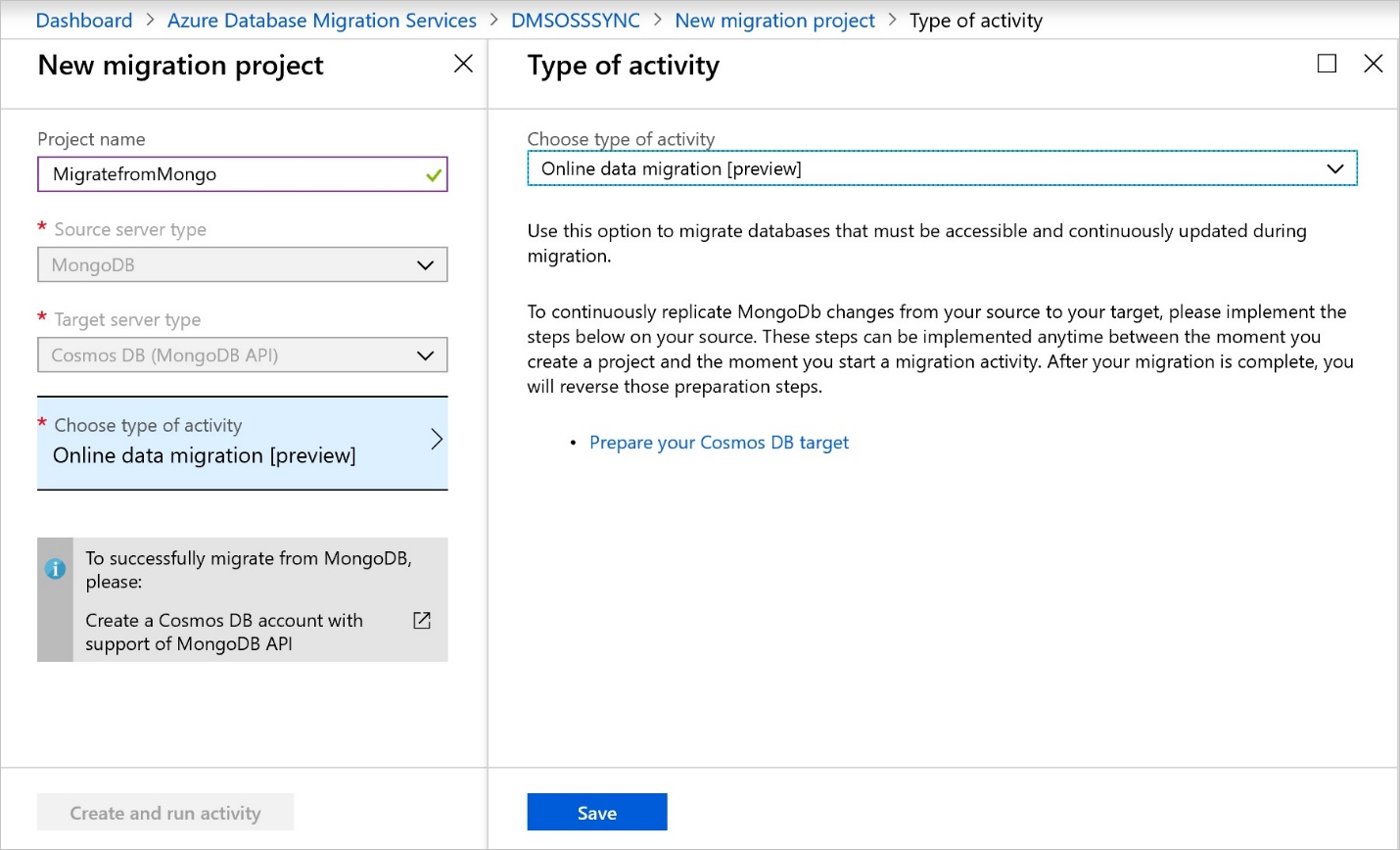Screen dimensions: 1400x850
Task: Click the chevron in Cosmos DB dropdown
Action: pos(425,355)
